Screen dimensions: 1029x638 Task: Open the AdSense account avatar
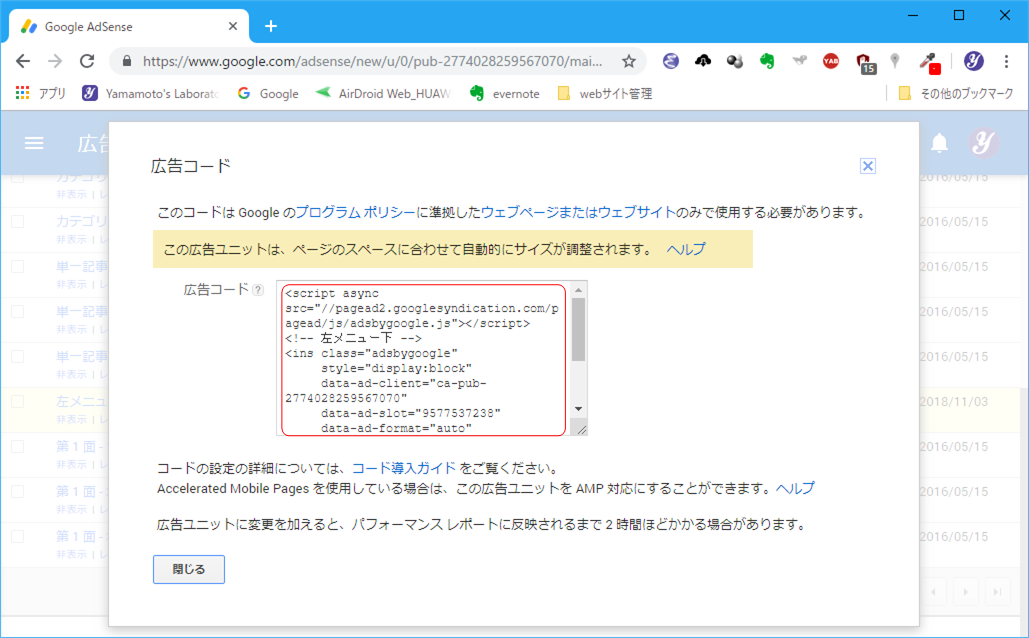tap(983, 142)
